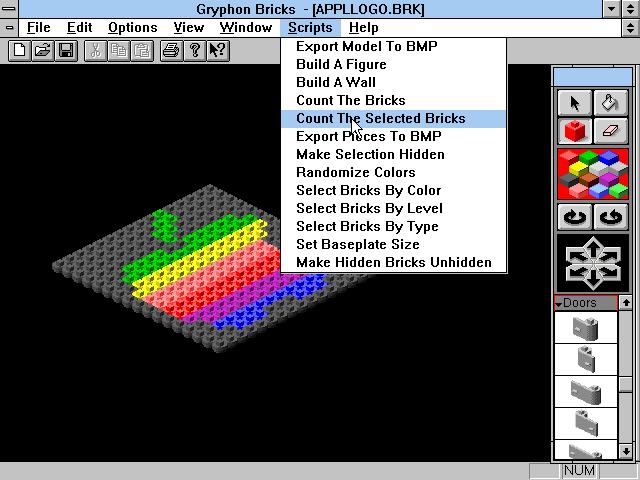Open the document control menu box
This screenshot has height=480, width=640.
[9, 28]
